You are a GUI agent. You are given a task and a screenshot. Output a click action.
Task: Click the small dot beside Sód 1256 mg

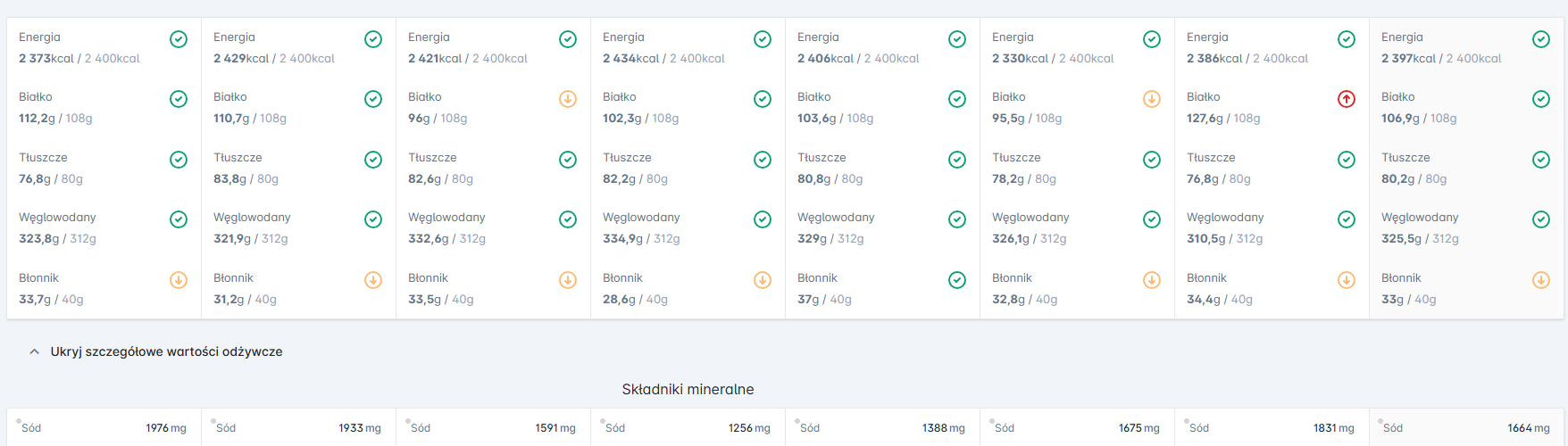pos(603,421)
